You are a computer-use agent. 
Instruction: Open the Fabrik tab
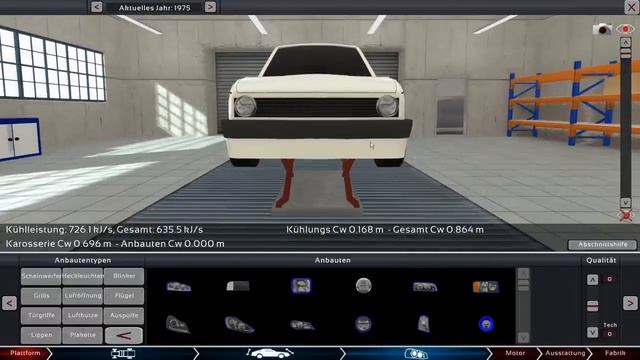[x=615, y=353]
